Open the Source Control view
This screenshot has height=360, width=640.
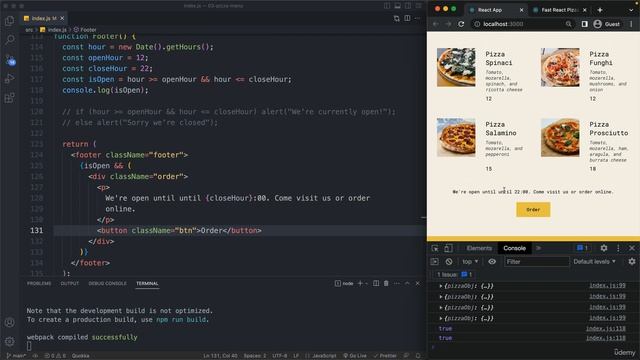[10, 60]
